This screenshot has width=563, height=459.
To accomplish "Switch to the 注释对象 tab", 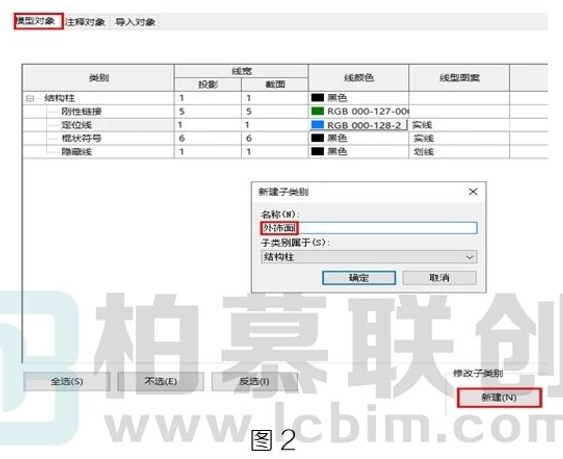I will point(85,22).
